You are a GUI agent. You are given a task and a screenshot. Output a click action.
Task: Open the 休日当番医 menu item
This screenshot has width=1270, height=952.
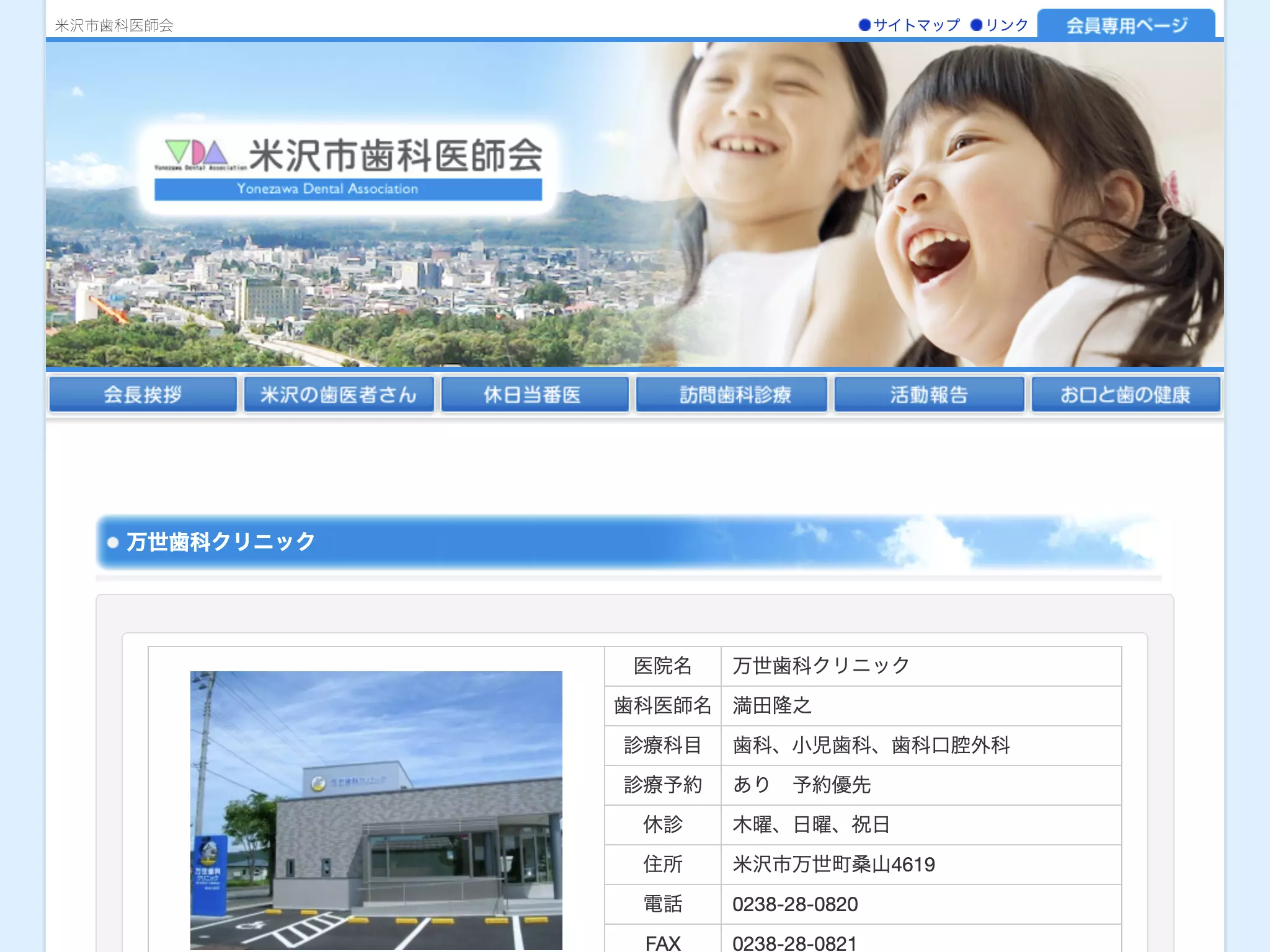[x=535, y=394]
